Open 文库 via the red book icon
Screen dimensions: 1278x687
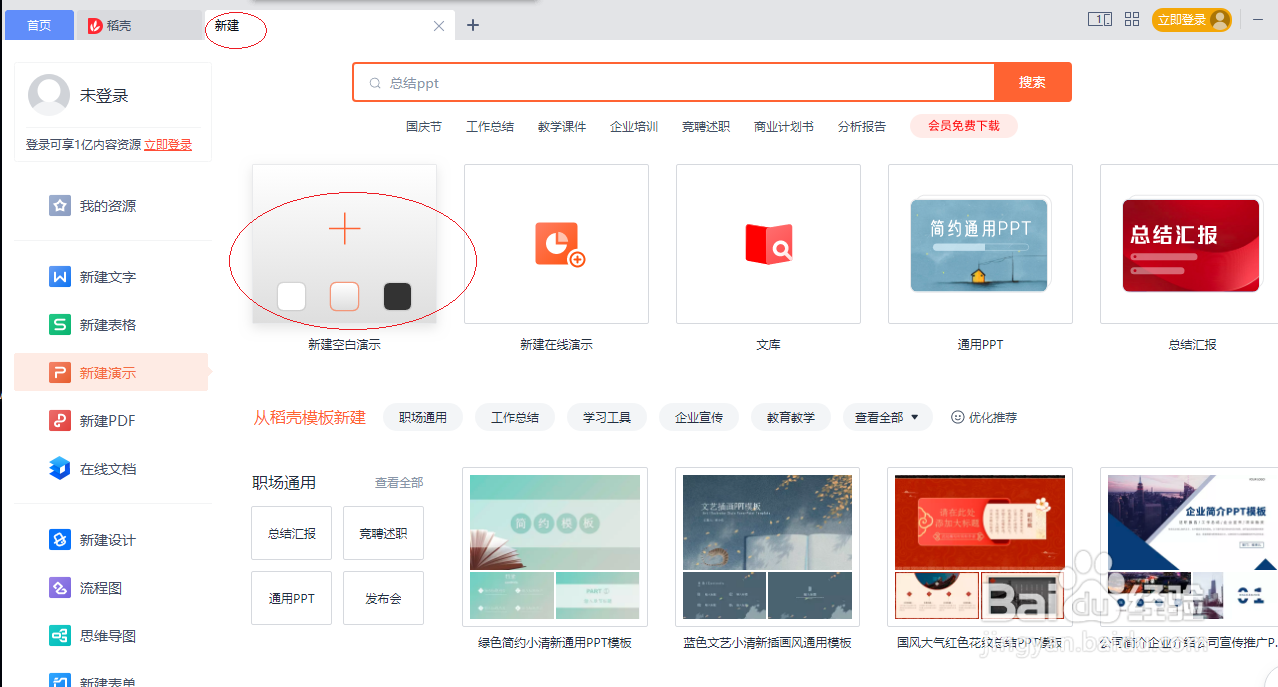click(x=768, y=243)
